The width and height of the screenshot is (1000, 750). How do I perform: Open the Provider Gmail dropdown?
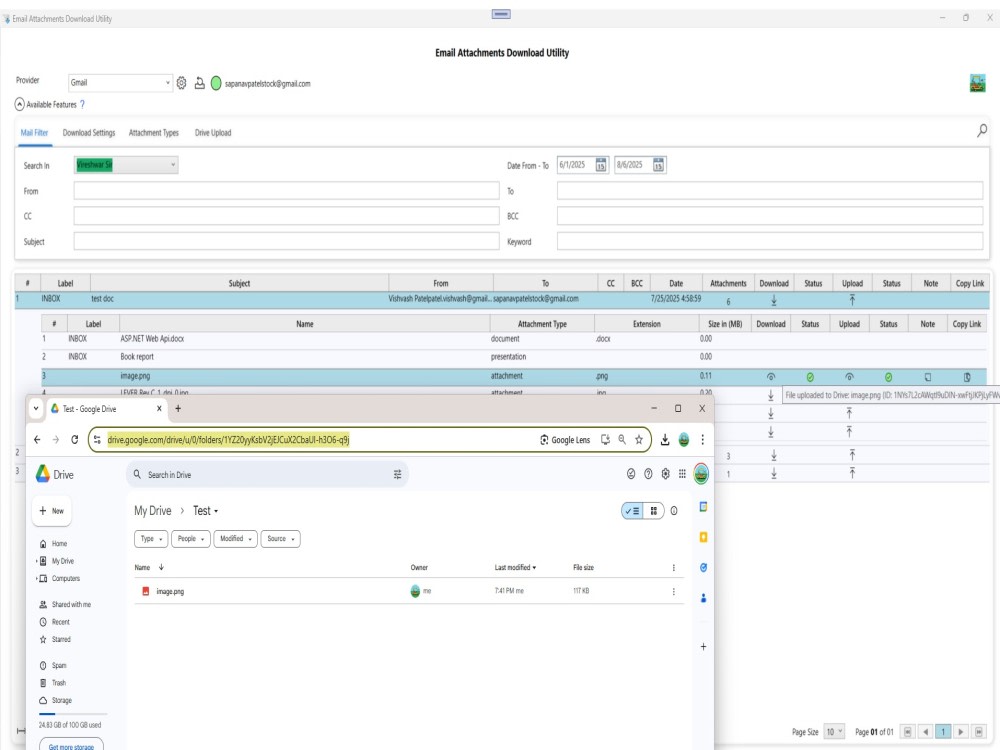(121, 83)
